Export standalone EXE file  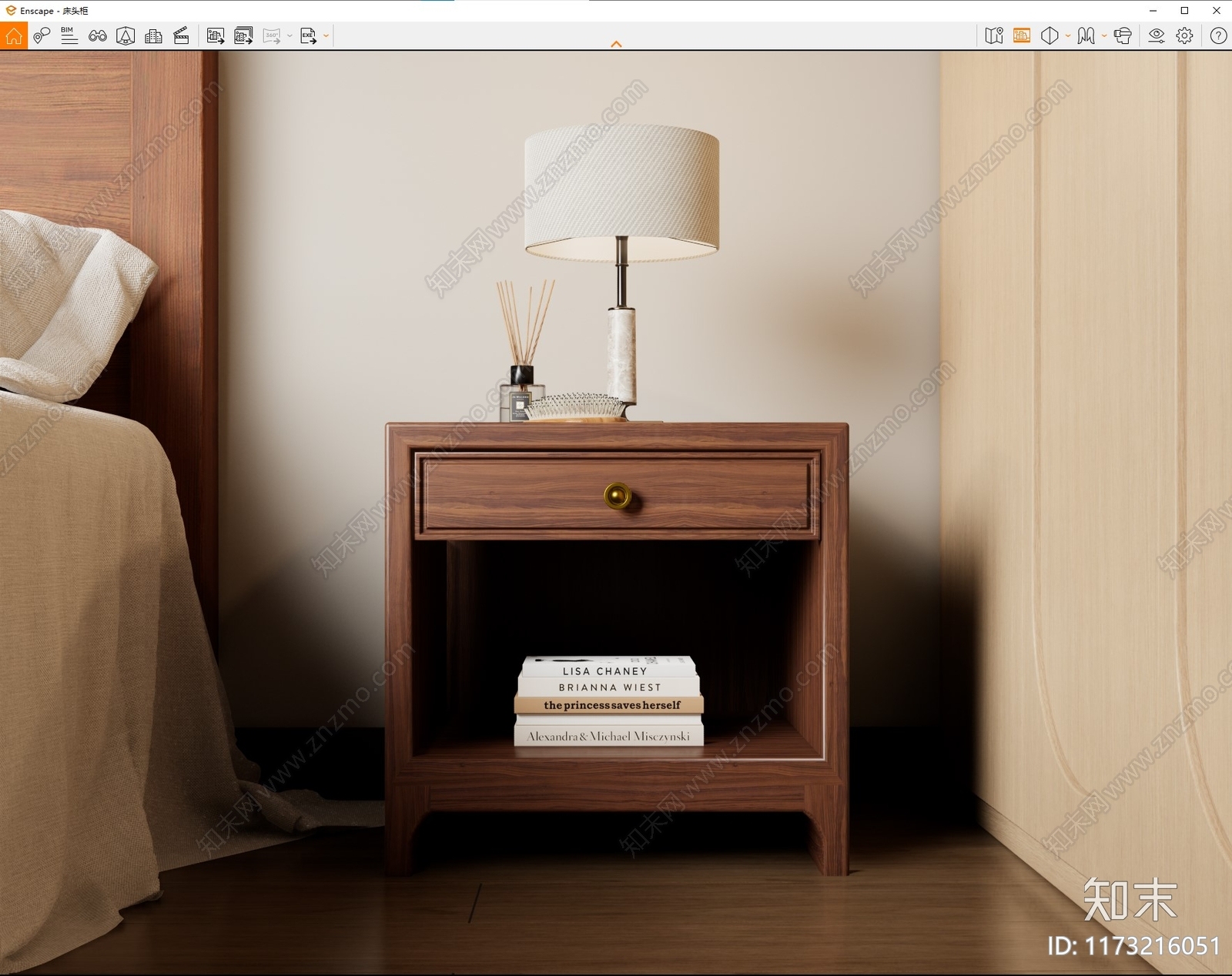308,35
